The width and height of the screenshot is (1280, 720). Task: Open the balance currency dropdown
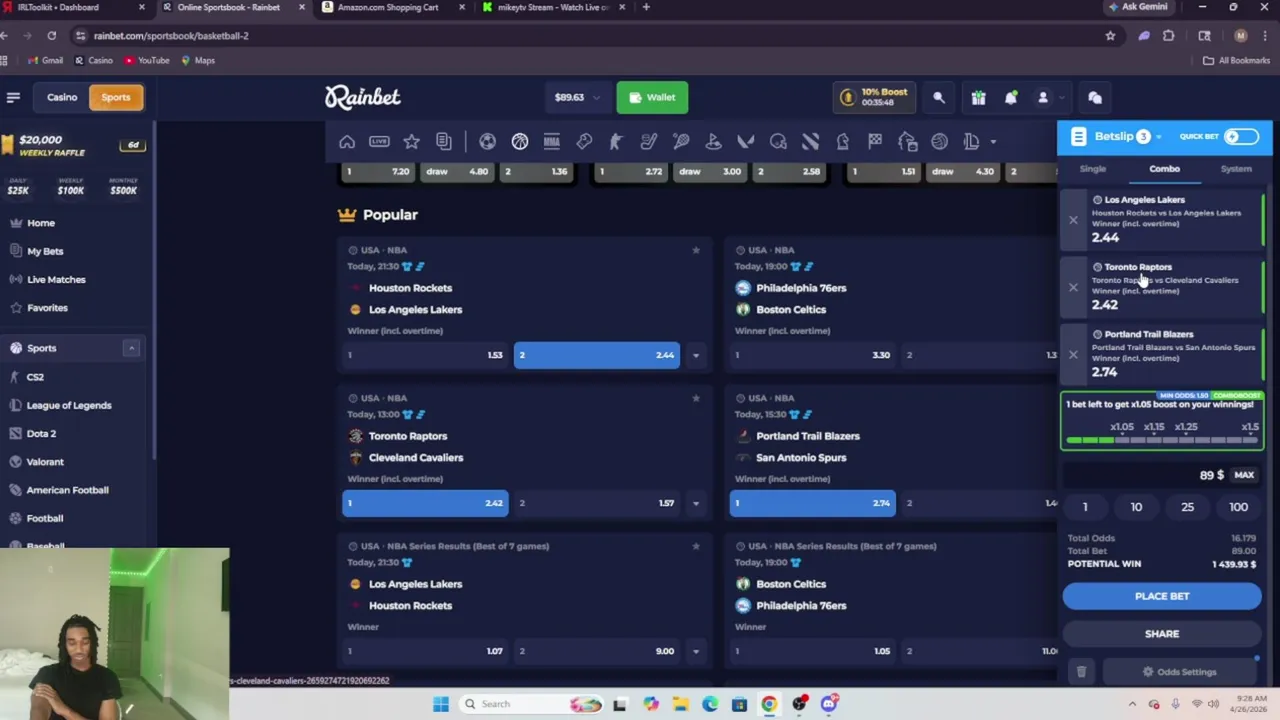(596, 97)
